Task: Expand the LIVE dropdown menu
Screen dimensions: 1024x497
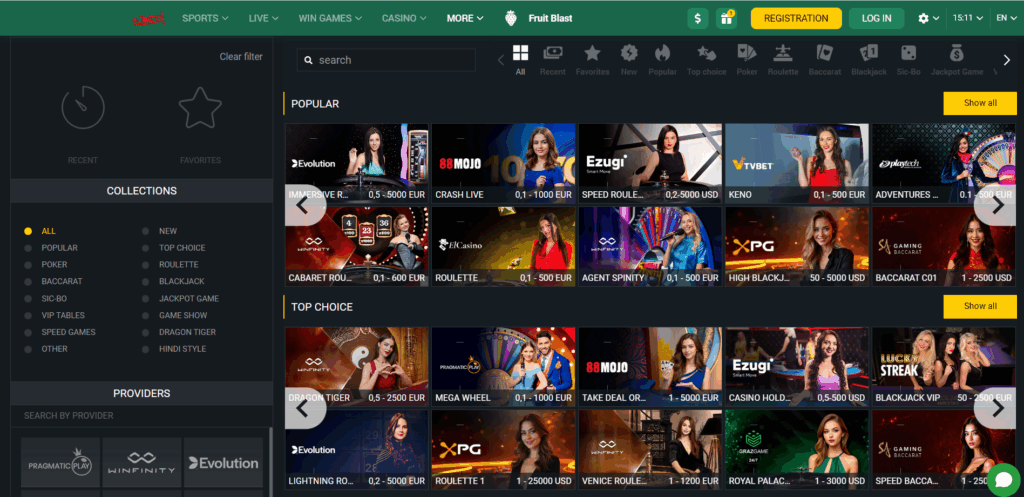Action: 264,18
